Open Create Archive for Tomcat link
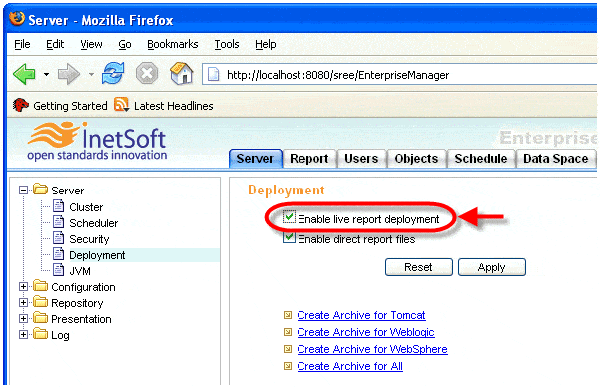Screen dimensions: 600x387 coord(361,315)
